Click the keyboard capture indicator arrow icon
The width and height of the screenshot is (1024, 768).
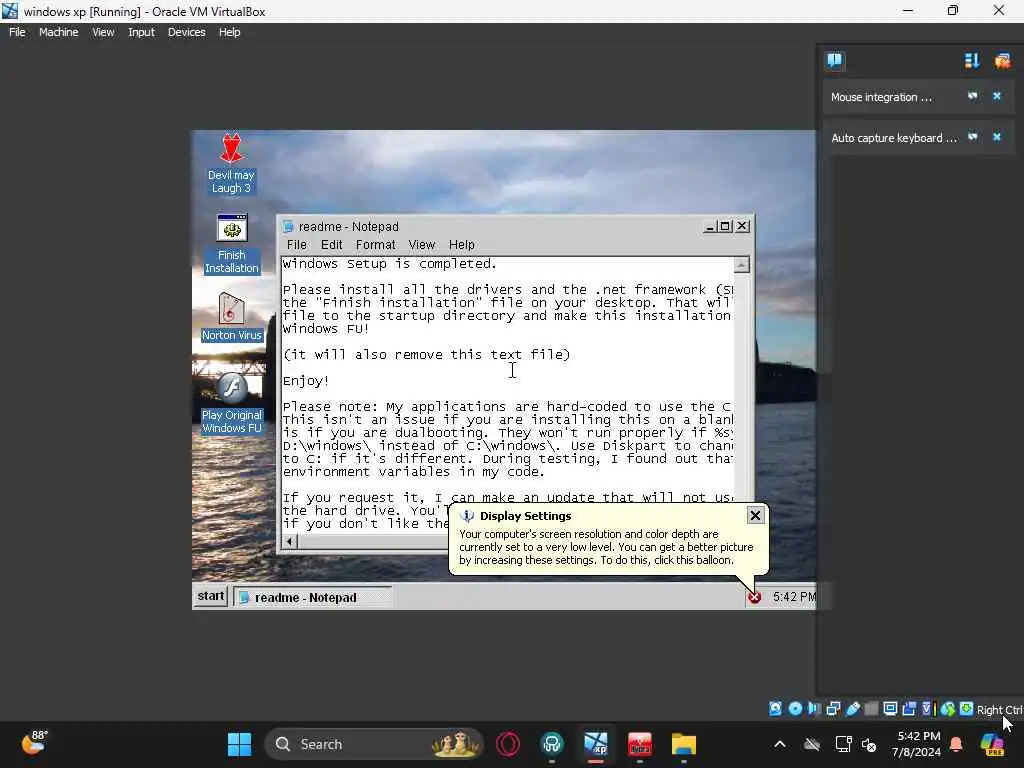(x=967, y=709)
